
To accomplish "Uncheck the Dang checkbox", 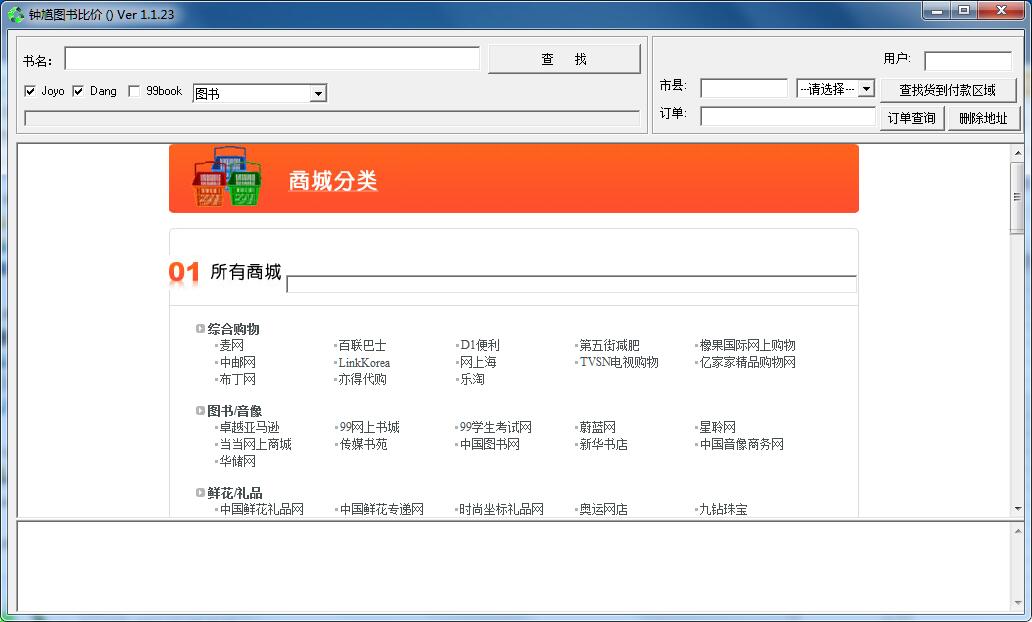I will [x=78, y=91].
